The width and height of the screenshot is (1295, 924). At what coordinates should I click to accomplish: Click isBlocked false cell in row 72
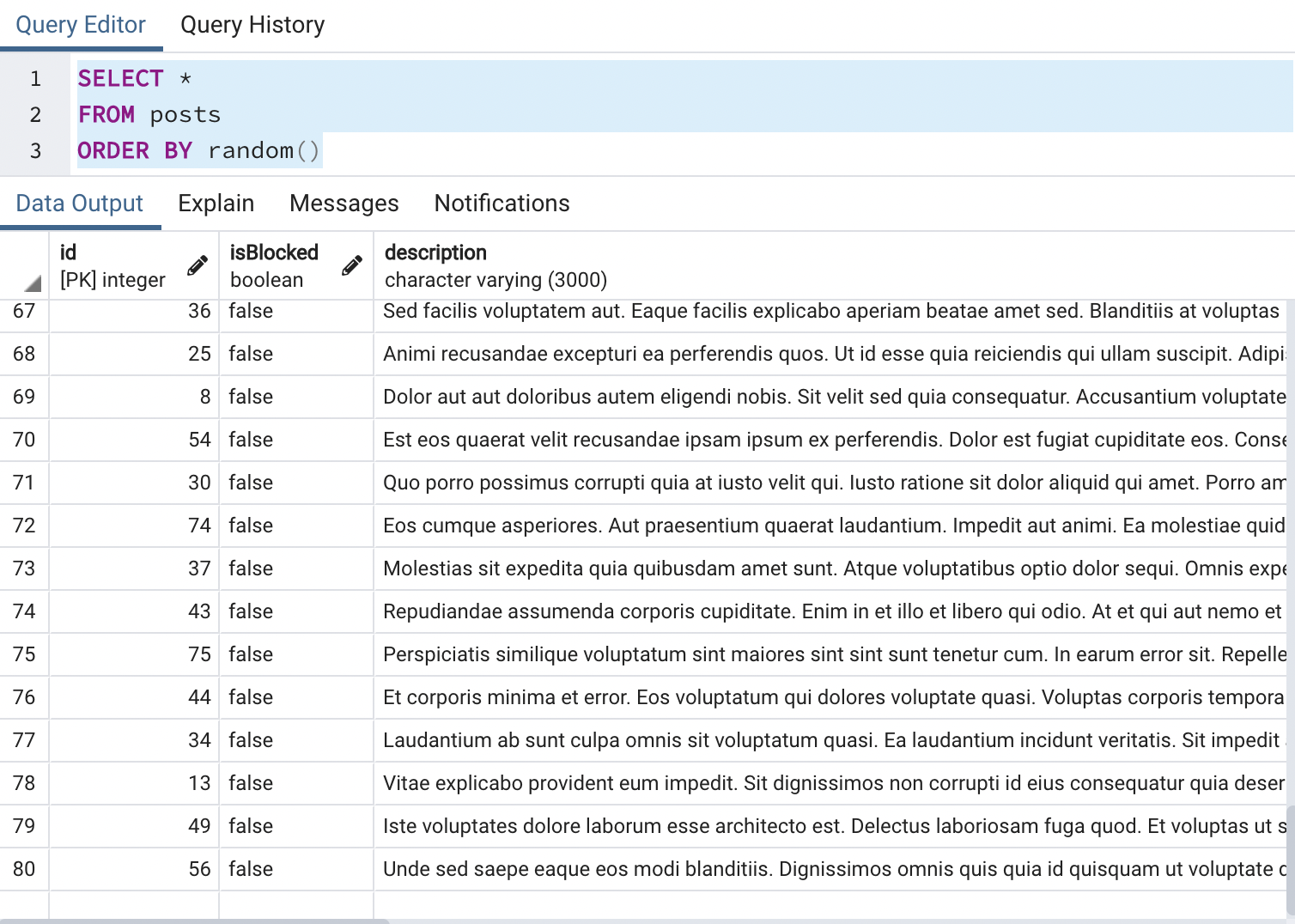click(x=296, y=526)
